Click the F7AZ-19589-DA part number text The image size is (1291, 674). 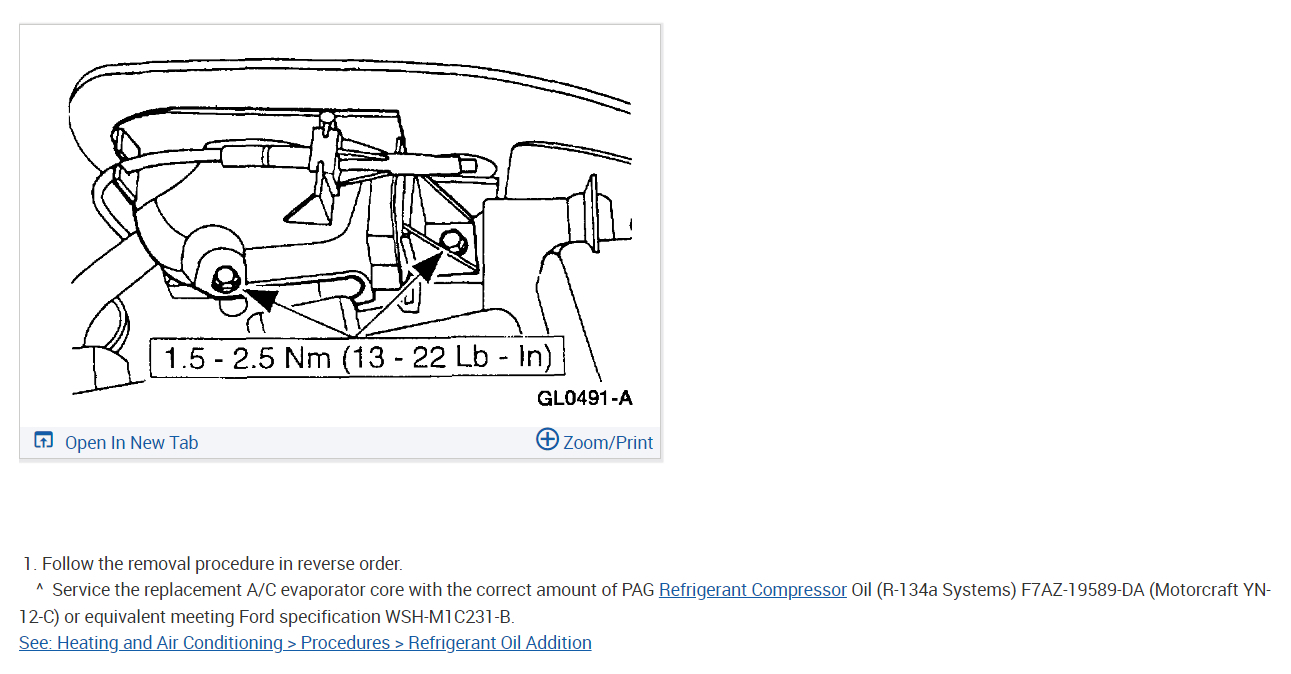(x=1082, y=590)
